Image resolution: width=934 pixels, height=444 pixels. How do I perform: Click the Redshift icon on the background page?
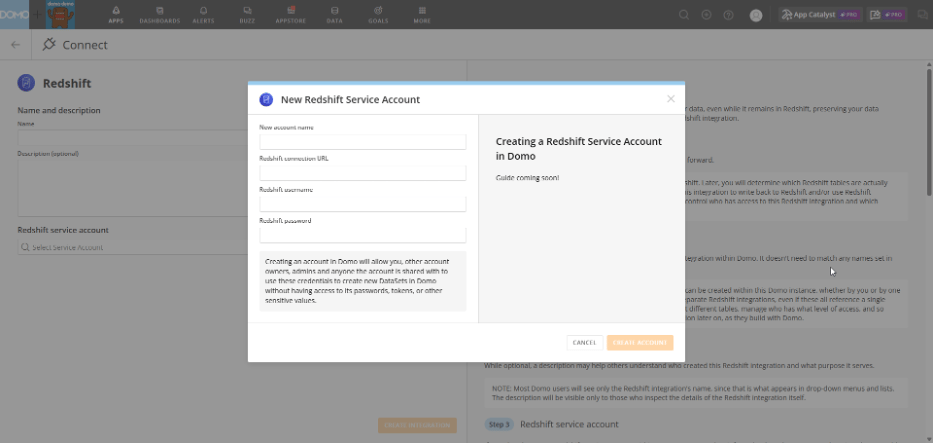pos(26,83)
